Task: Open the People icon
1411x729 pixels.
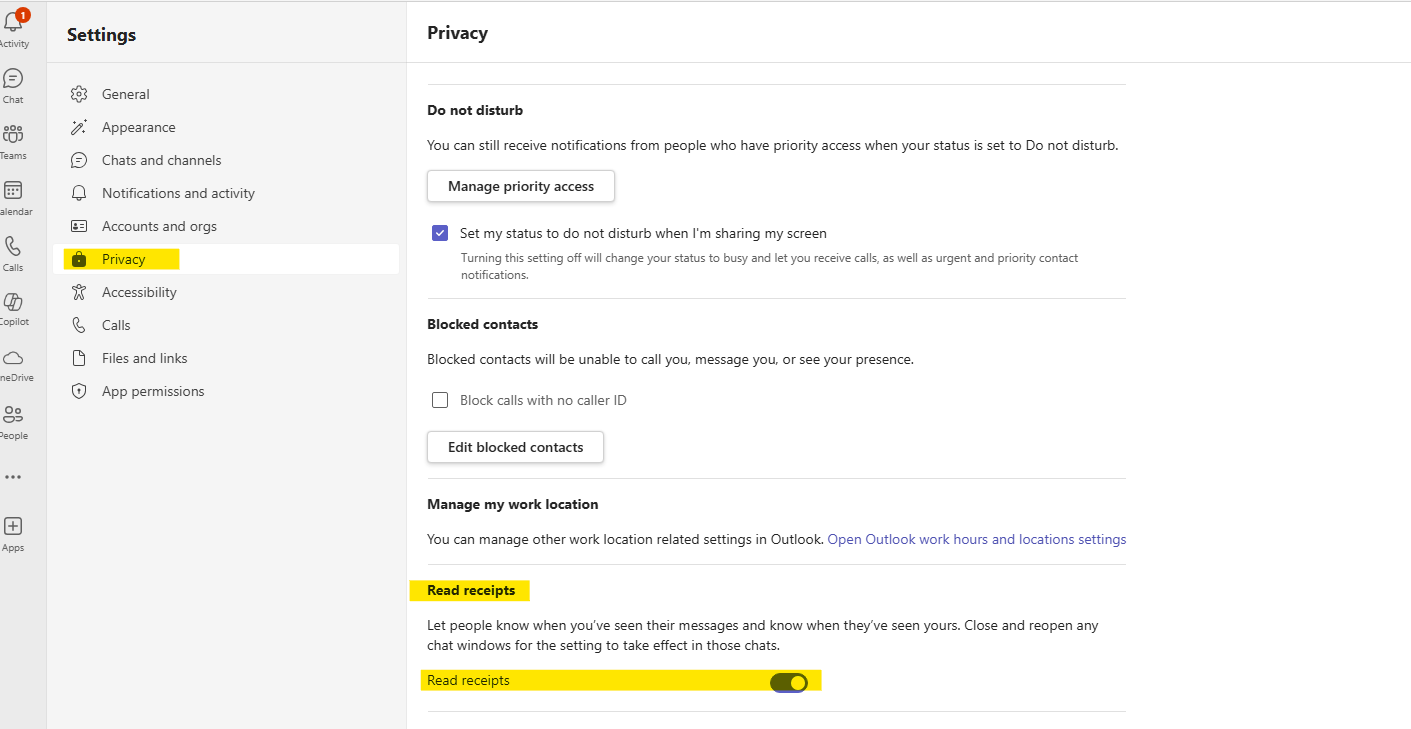Action: [x=13, y=414]
